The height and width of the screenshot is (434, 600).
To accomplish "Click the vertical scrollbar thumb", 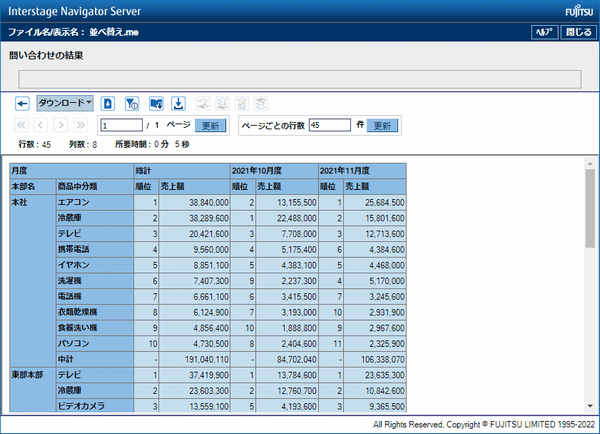I will 590,208.
